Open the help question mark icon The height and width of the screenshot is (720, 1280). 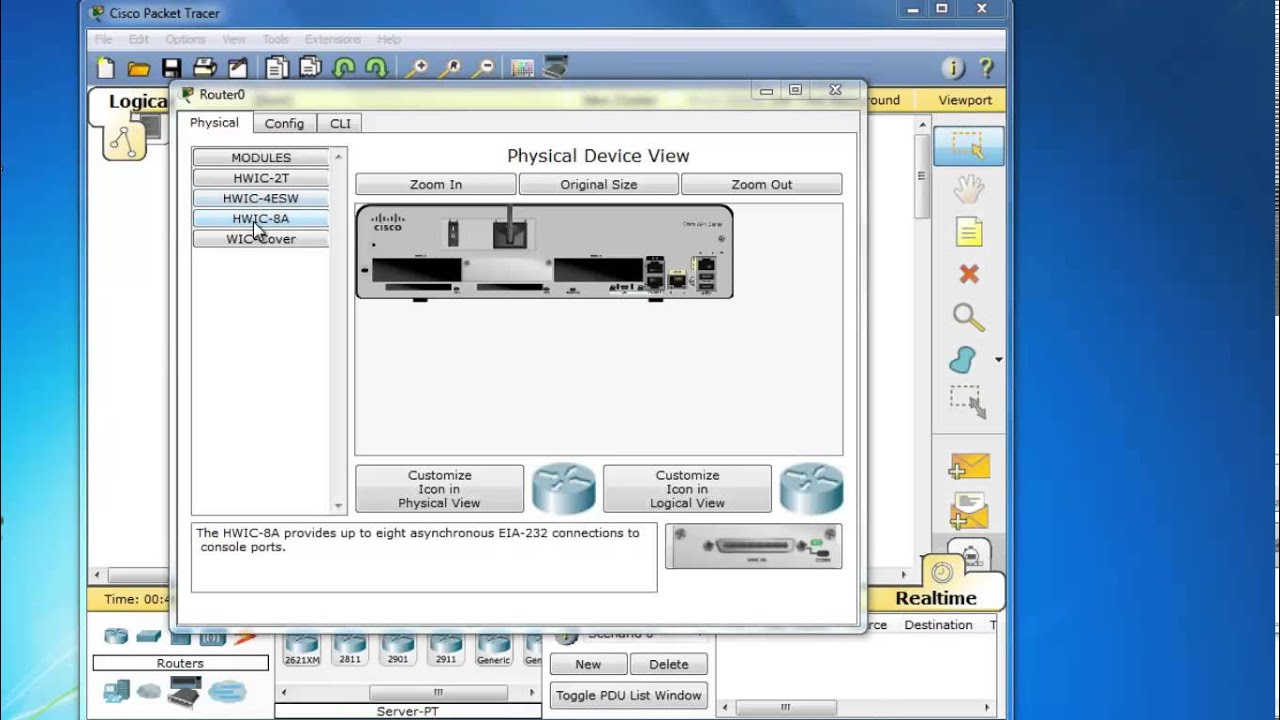click(986, 68)
